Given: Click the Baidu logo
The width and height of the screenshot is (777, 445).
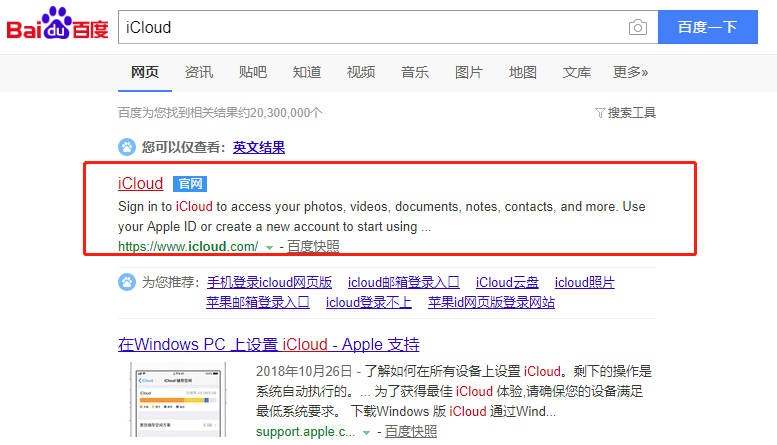Looking at the screenshot, I should tap(57, 23).
